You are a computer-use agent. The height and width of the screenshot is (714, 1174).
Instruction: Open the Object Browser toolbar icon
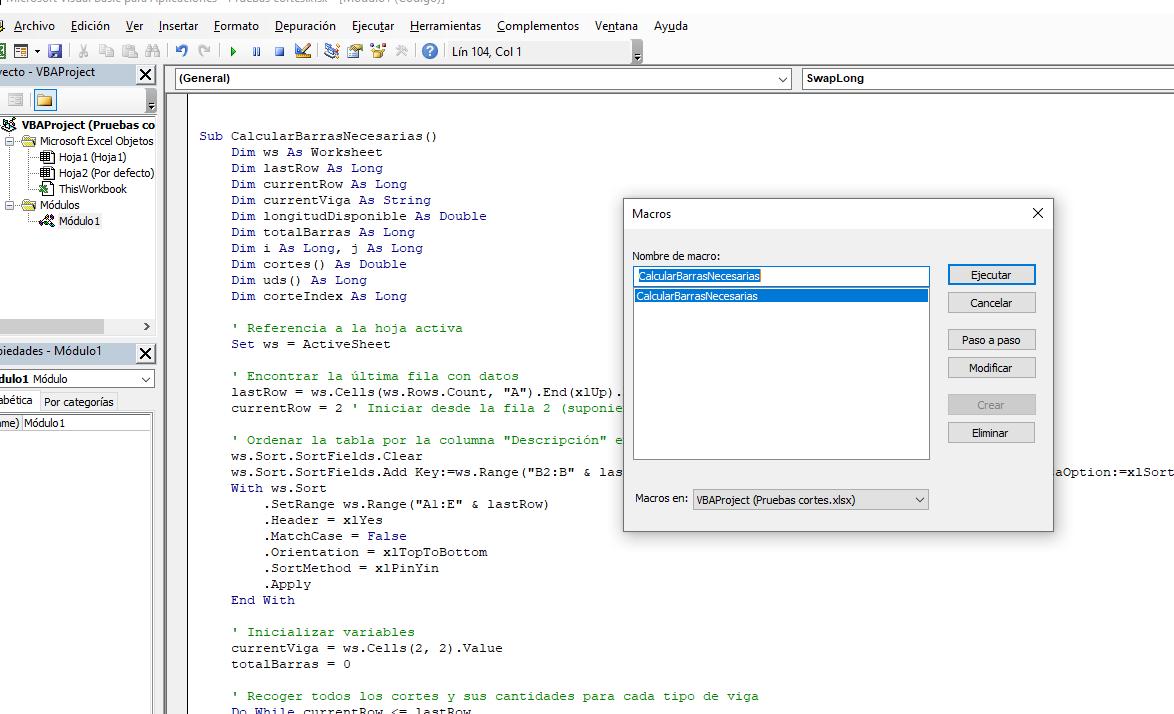(378, 51)
